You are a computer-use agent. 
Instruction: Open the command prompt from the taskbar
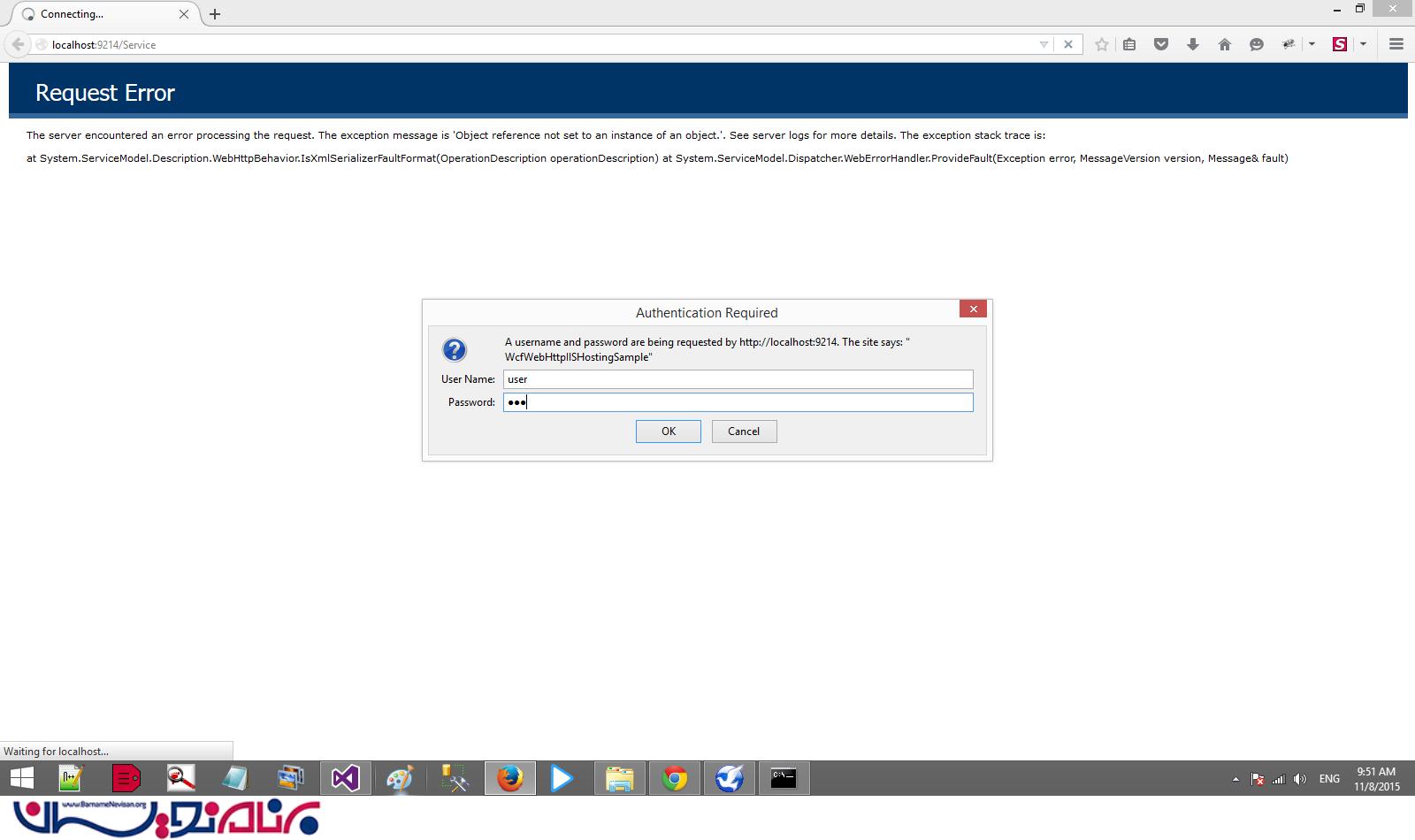(784, 778)
